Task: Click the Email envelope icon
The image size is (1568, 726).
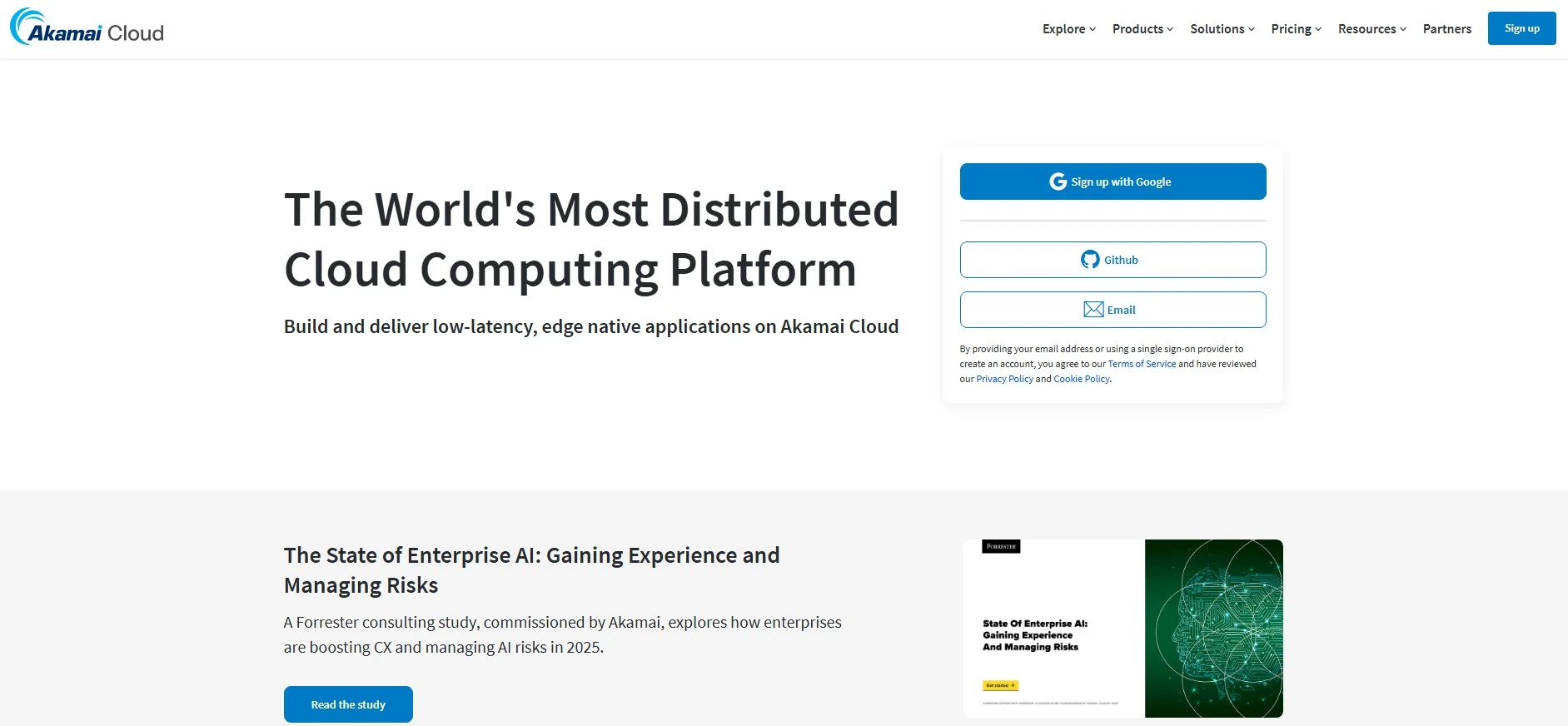Action: (x=1093, y=310)
